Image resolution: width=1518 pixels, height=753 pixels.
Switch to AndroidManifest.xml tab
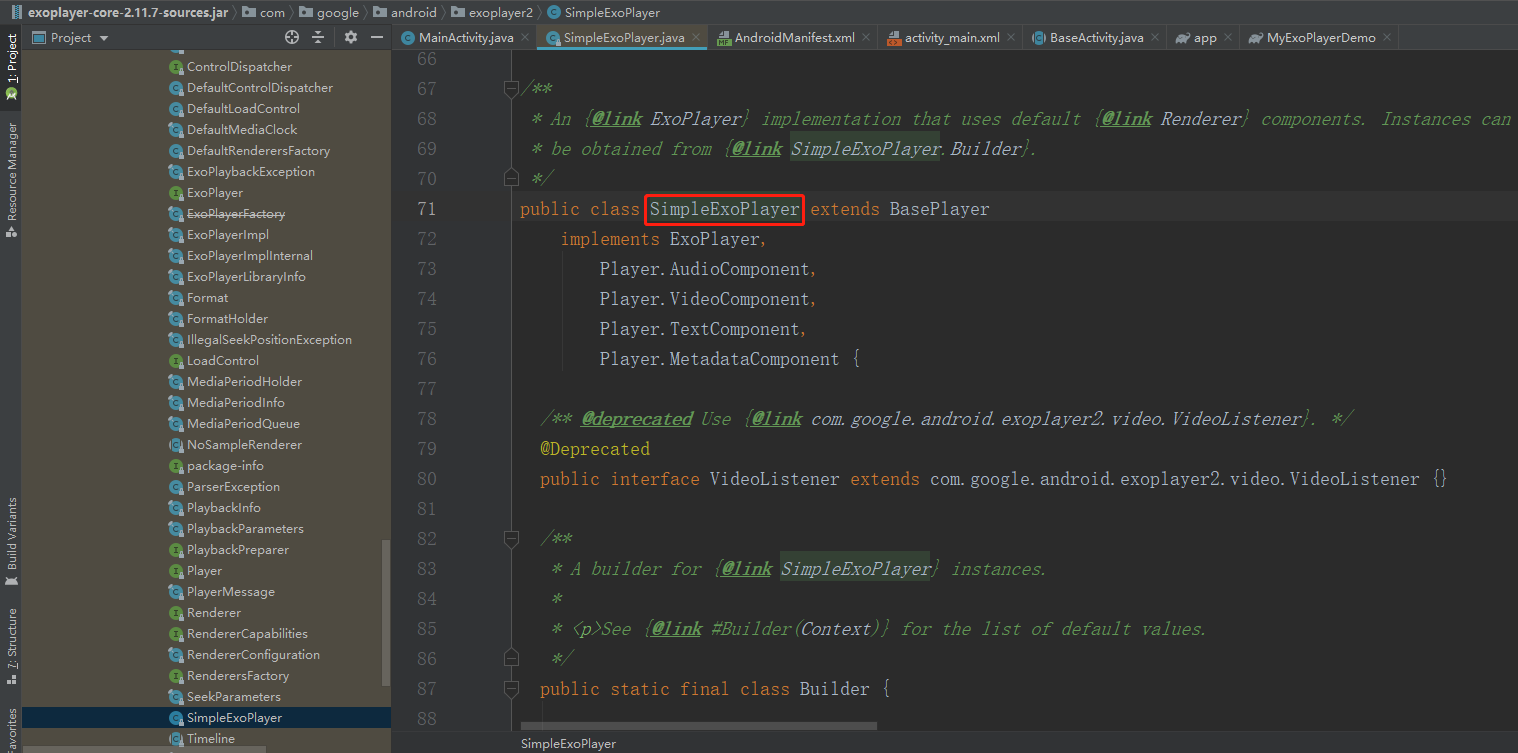coord(794,38)
